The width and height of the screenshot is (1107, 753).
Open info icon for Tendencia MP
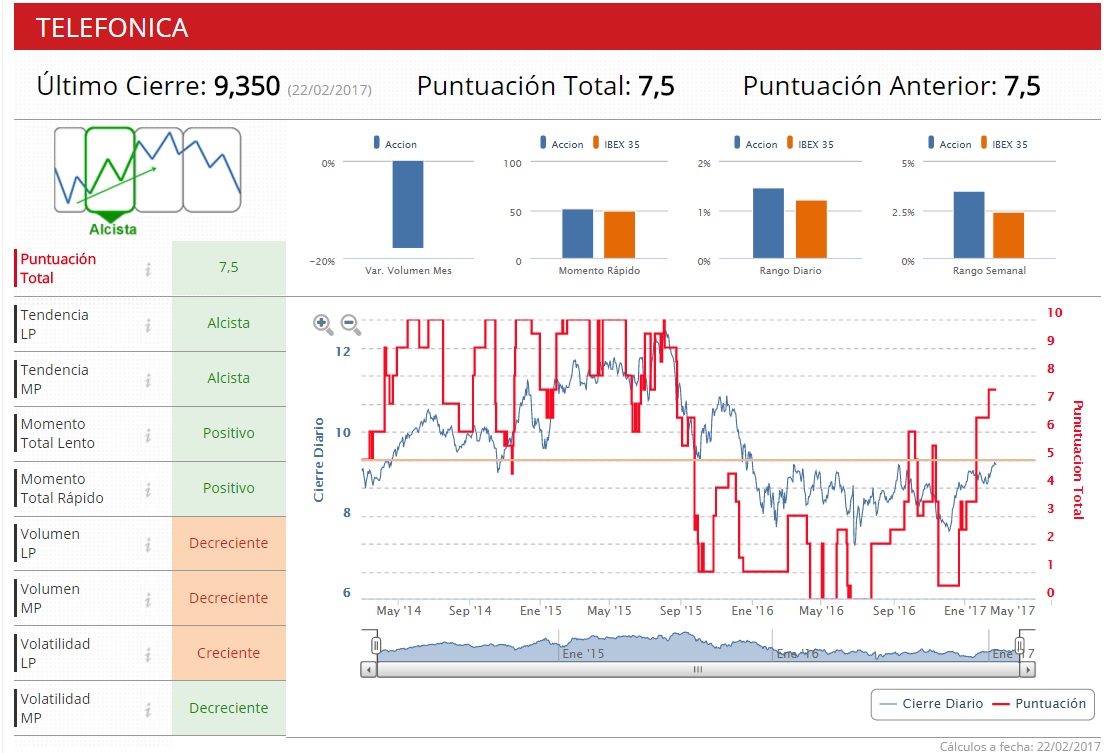(x=148, y=380)
